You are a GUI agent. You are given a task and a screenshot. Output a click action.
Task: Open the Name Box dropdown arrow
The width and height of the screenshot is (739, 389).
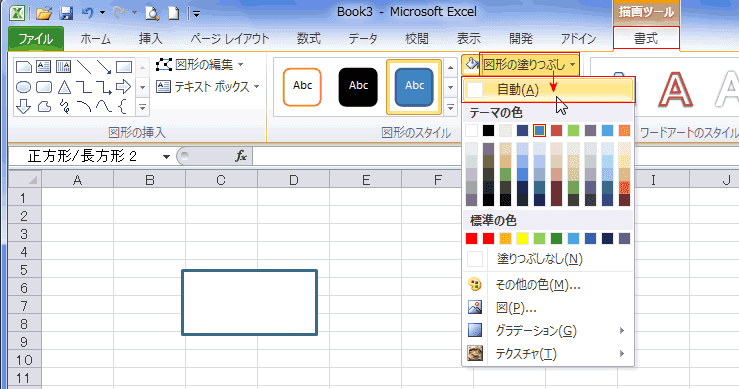tap(166, 157)
